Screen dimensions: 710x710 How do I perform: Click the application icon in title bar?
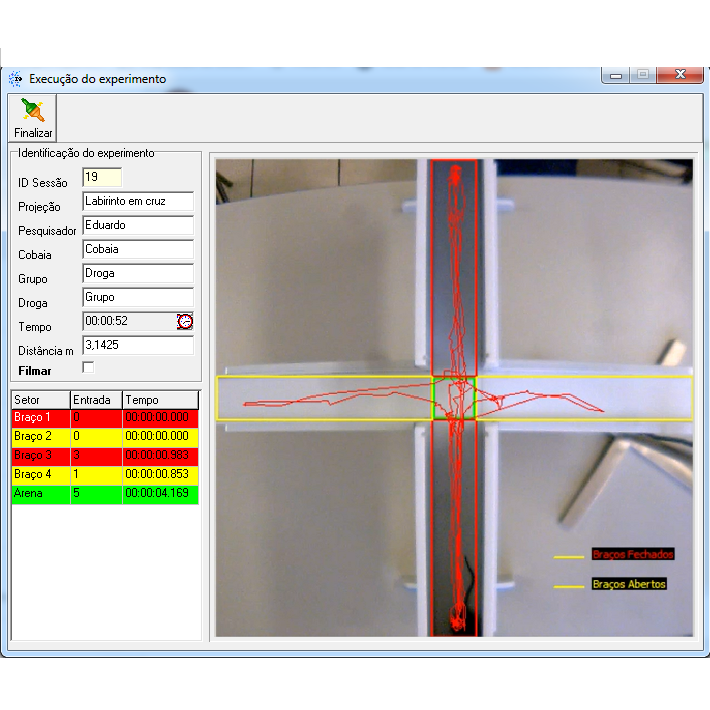[x=15, y=79]
